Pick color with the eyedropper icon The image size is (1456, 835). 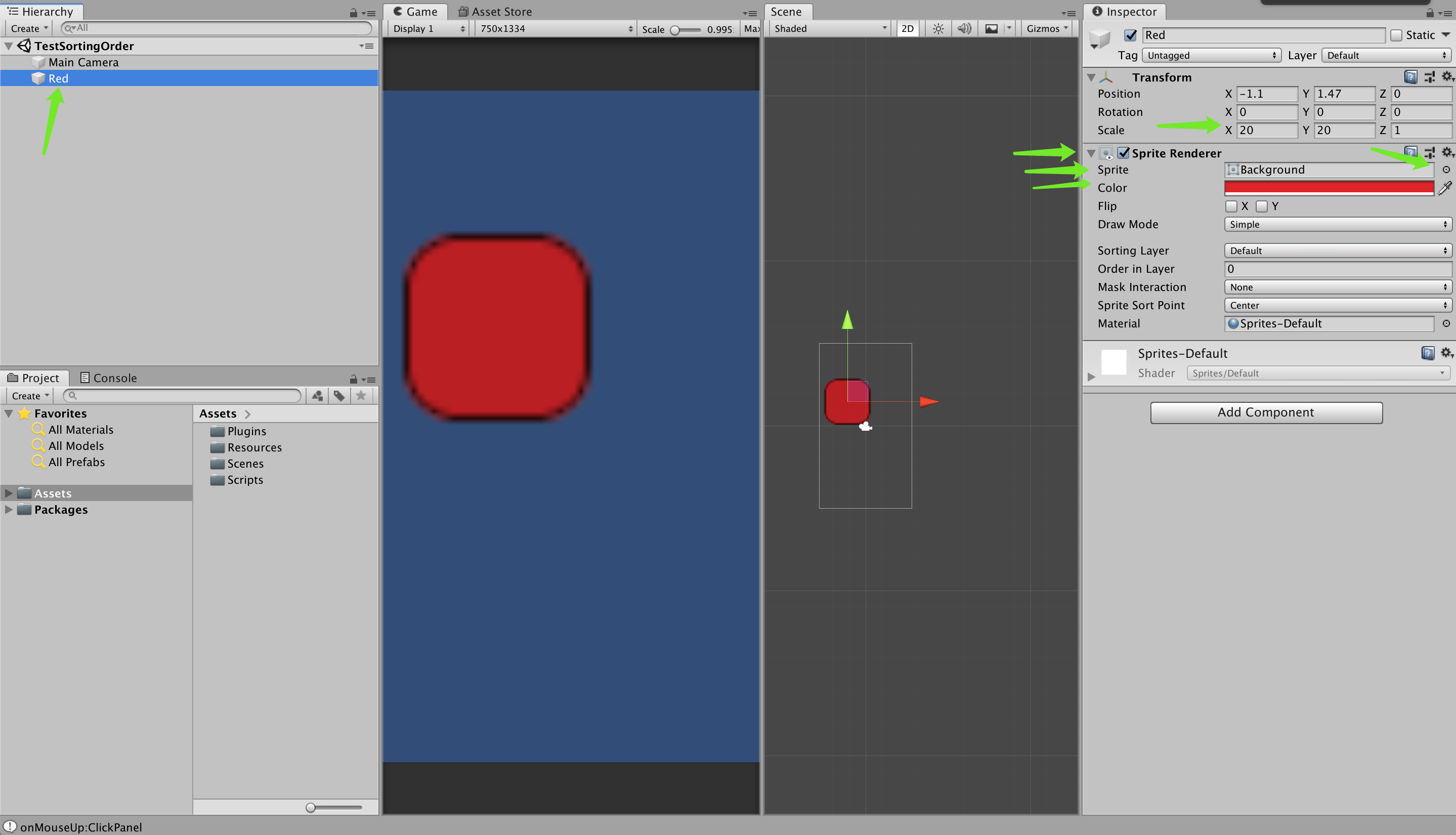[1445, 188]
